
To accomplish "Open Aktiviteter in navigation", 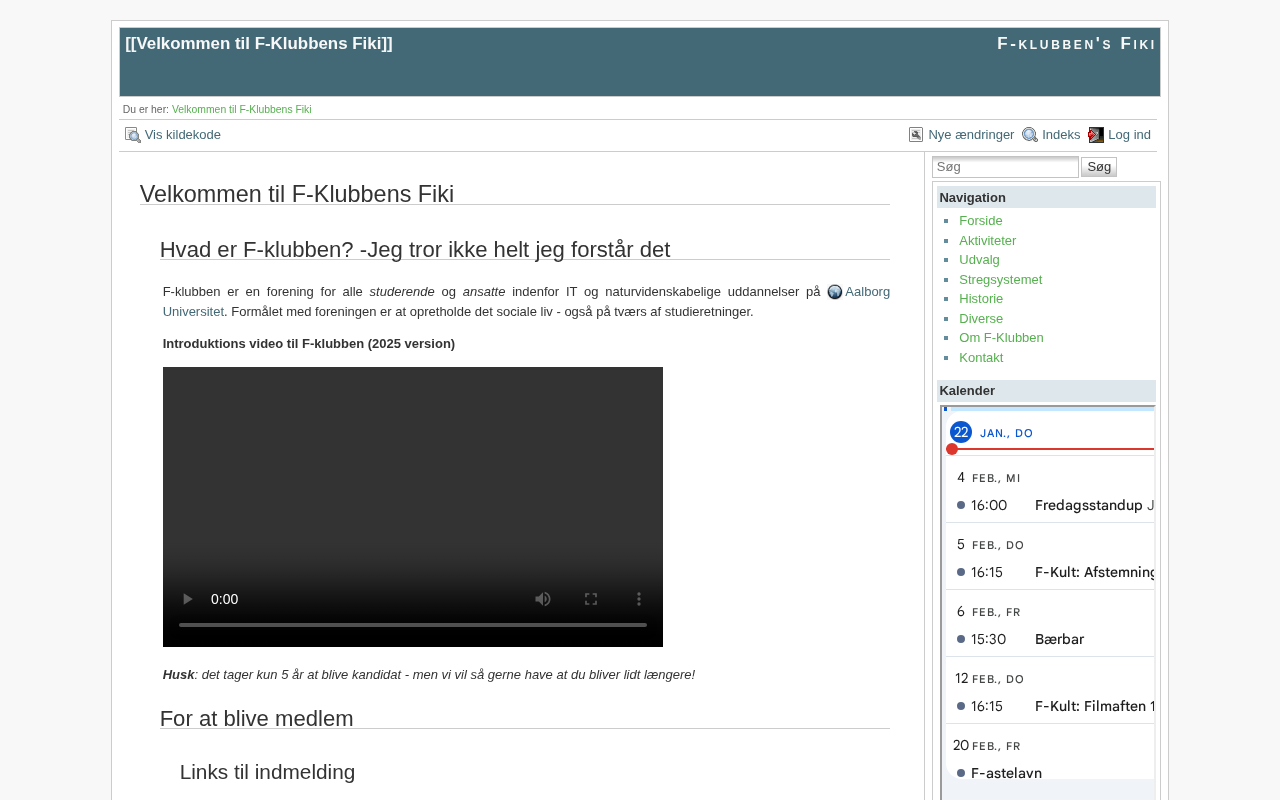I will click(988, 241).
